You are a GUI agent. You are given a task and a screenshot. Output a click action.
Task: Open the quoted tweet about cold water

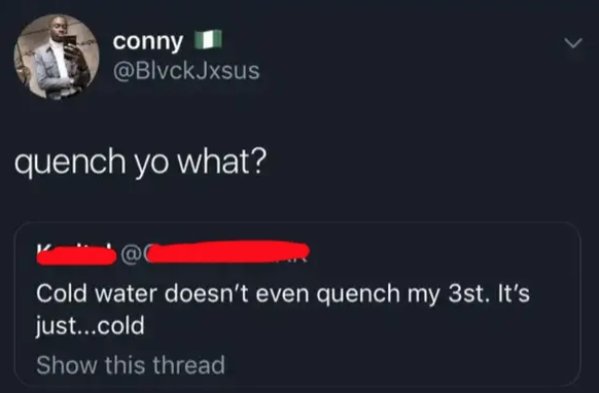[x=298, y=304]
